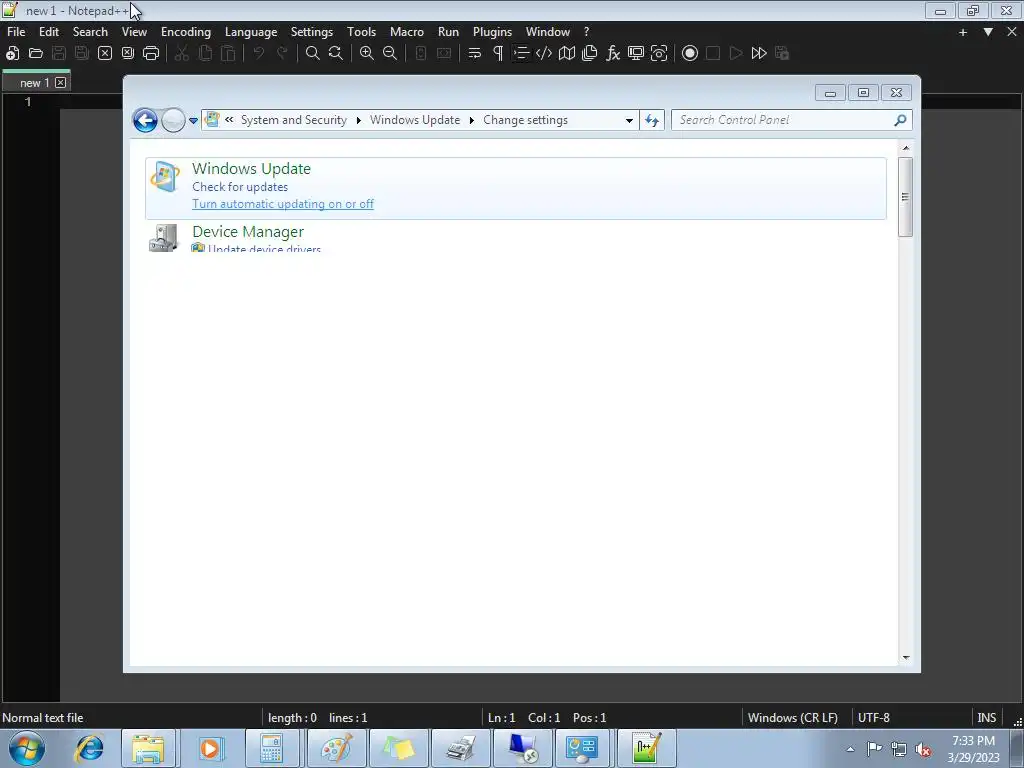Click Run Macro Multiple Times icon
Image resolution: width=1024 pixels, height=768 pixels.
click(759, 54)
